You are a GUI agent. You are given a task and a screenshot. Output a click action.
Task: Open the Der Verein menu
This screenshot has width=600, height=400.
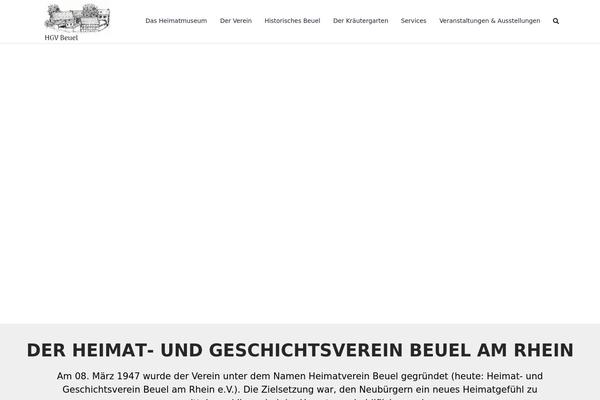click(236, 21)
